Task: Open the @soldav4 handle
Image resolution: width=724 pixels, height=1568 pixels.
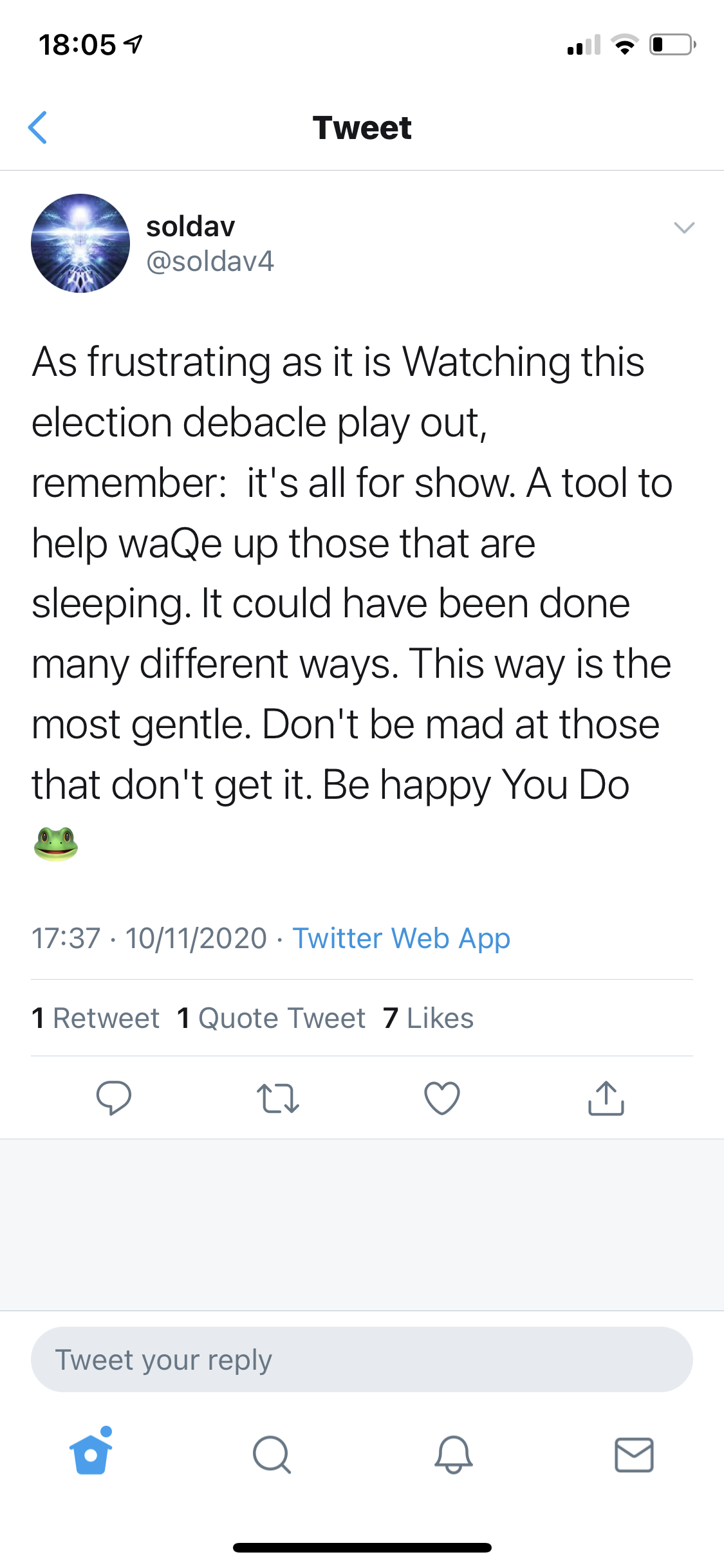Action: pyautogui.click(x=210, y=261)
